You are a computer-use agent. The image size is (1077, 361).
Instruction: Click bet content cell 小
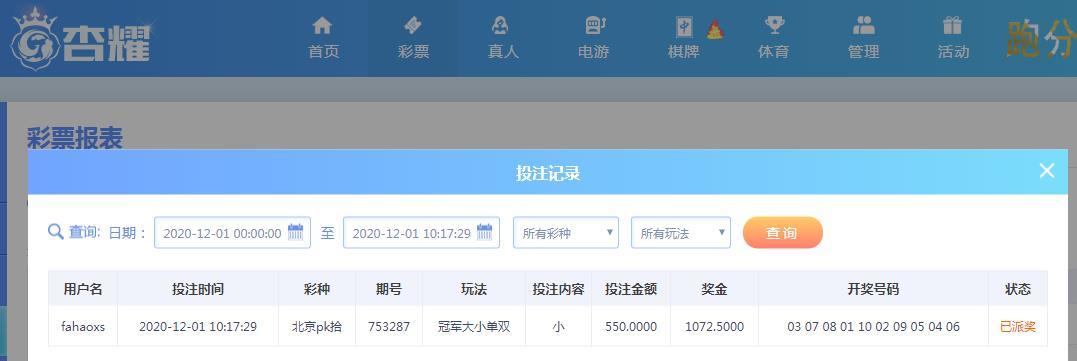pyautogui.click(x=558, y=327)
